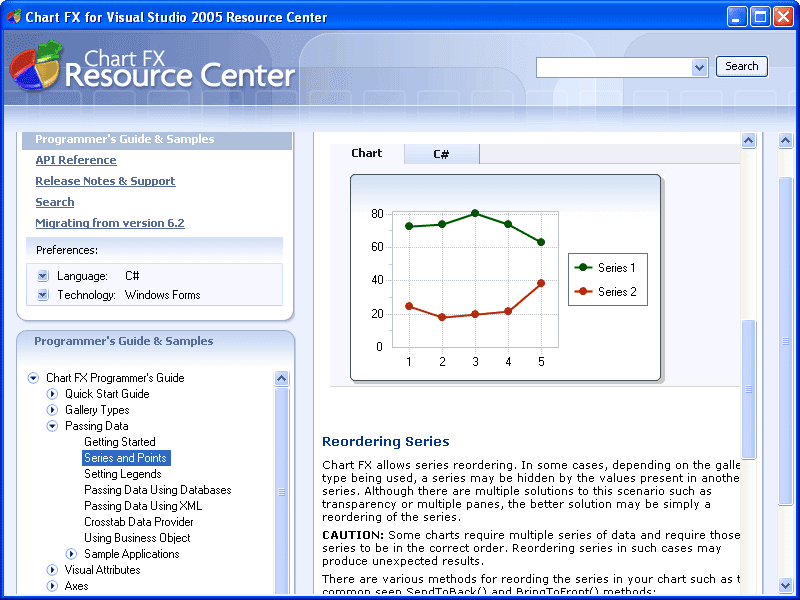Open Passing Data Using XML topic
The height and width of the screenshot is (600, 800).
[x=143, y=506]
